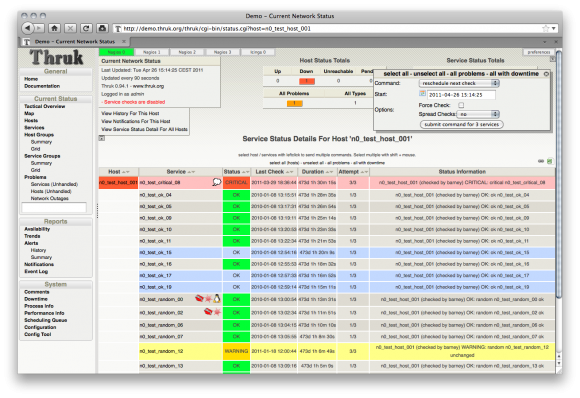Screen dimensions: 580x398
Task: Open the preferences button
Action: click(539, 52)
